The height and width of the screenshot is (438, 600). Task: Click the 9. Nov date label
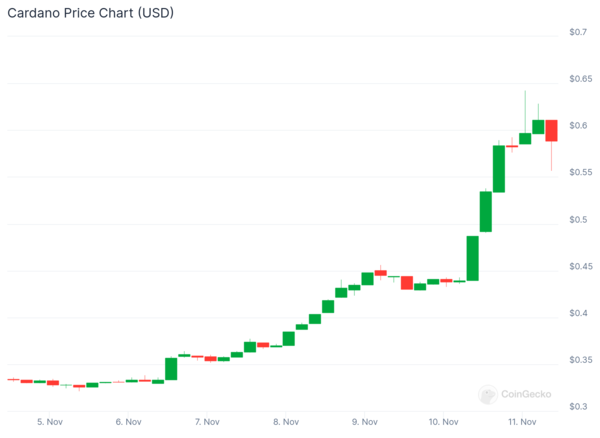click(363, 422)
